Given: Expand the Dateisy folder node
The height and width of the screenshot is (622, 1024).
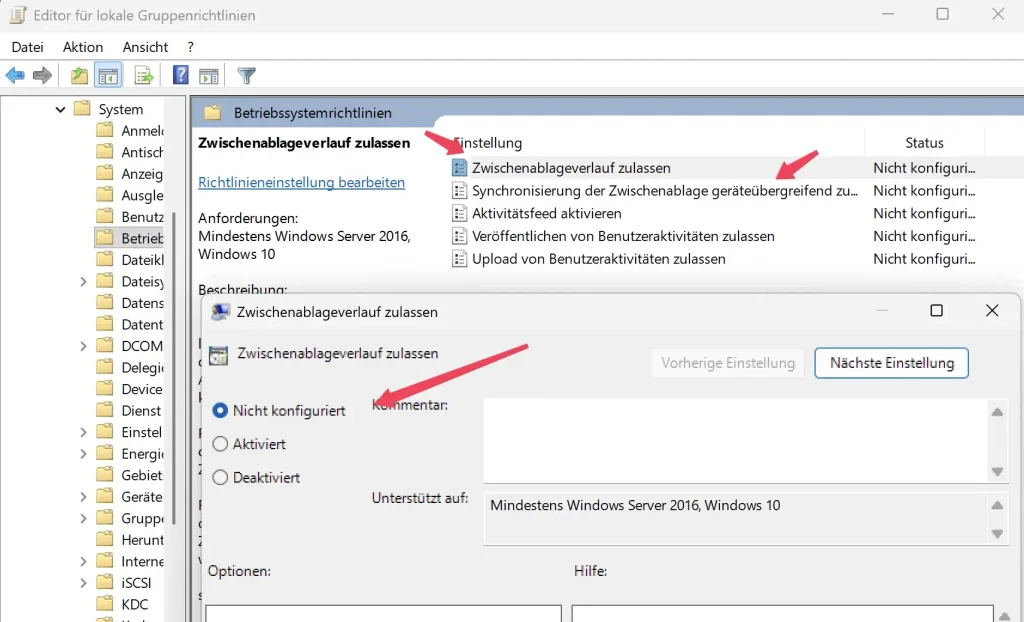Looking at the screenshot, I should click(x=83, y=282).
